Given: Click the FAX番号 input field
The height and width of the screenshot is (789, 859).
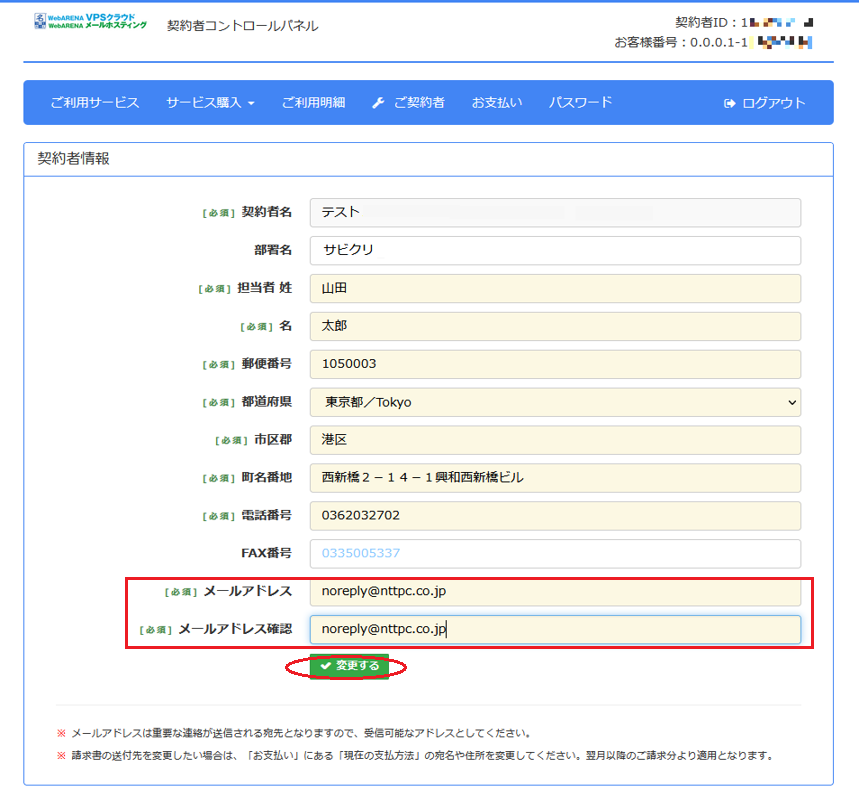Looking at the screenshot, I should (555, 553).
